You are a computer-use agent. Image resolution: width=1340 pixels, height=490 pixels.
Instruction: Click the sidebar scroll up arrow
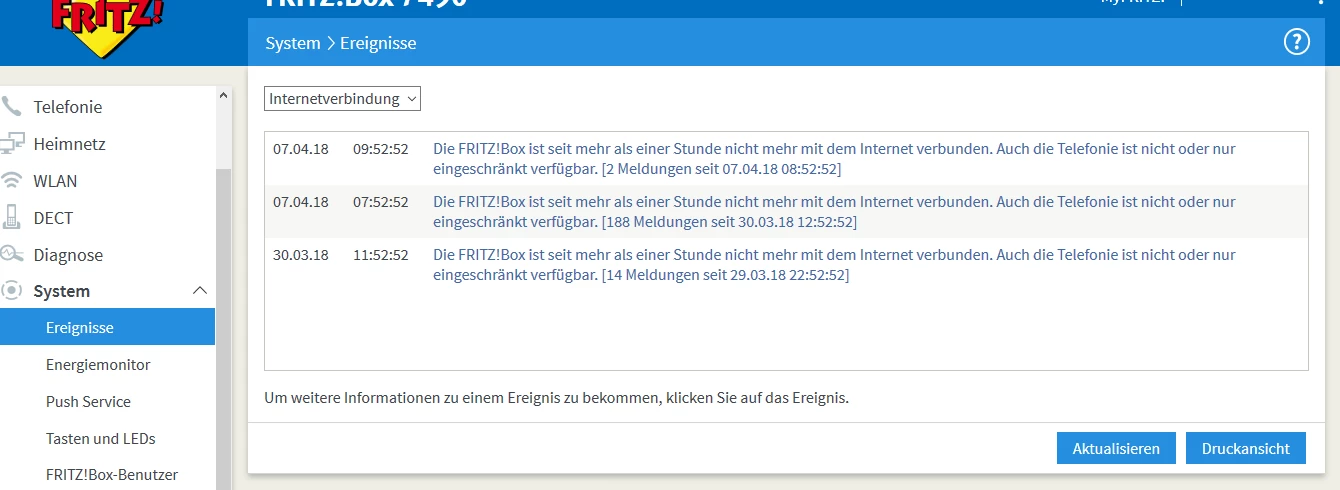[224, 96]
